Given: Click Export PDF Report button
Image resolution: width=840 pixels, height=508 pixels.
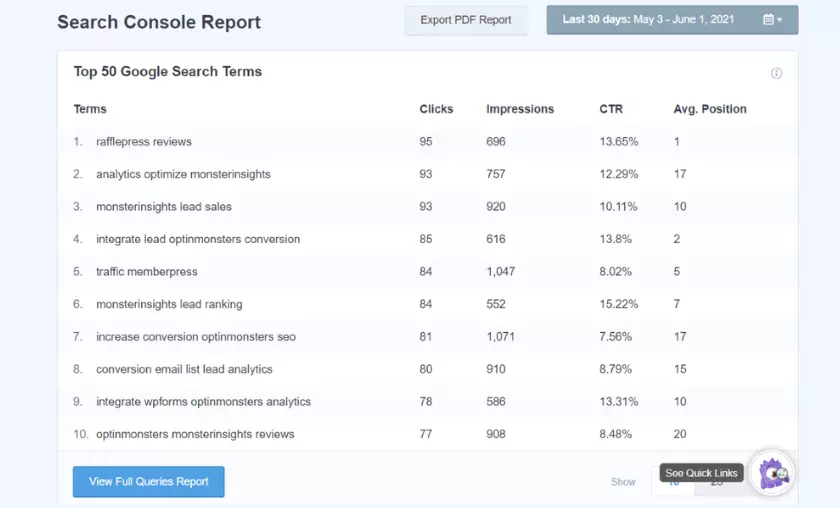Looking at the screenshot, I should (x=466, y=20).
